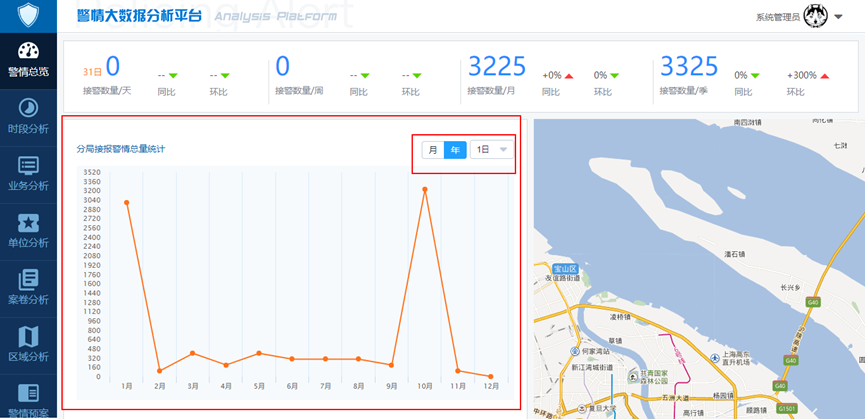Open 单位分析 star ticket icon
865x419 pixels.
(x=28, y=222)
